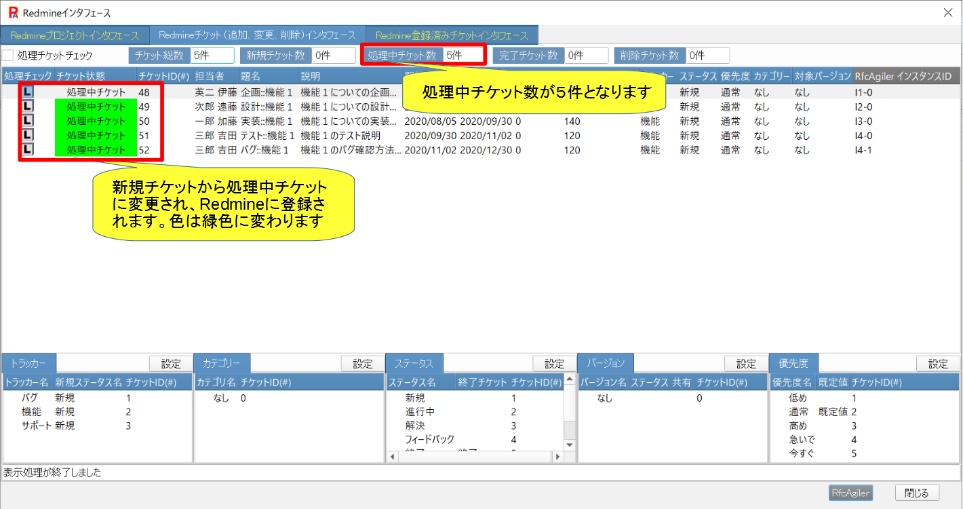Close the Redmineインタフェース window
Screen dimensions: 963x509
click(948, 12)
